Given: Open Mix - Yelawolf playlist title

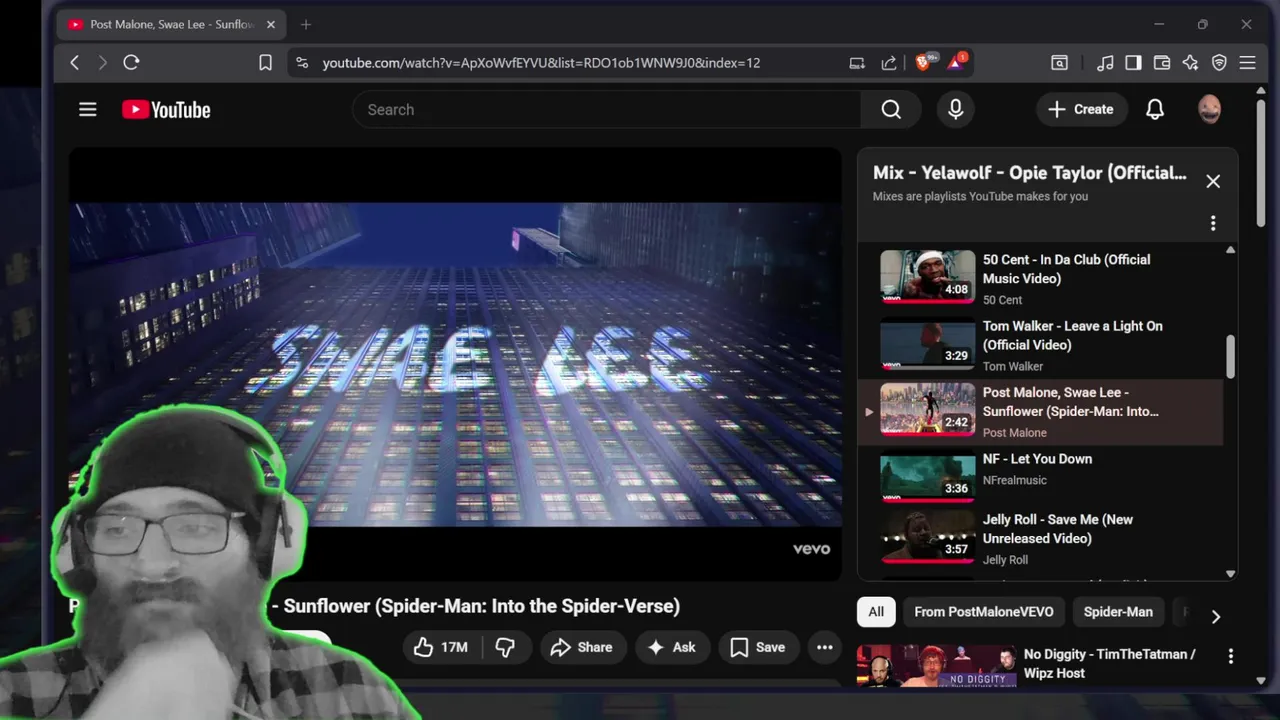Looking at the screenshot, I should (x=1030, y=173).
